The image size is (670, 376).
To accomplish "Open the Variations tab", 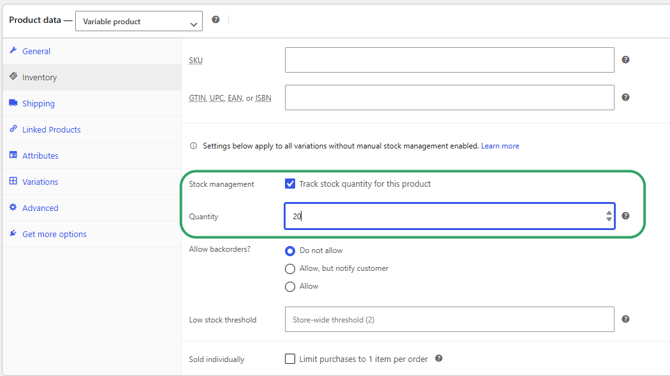I will pos(92,181).
